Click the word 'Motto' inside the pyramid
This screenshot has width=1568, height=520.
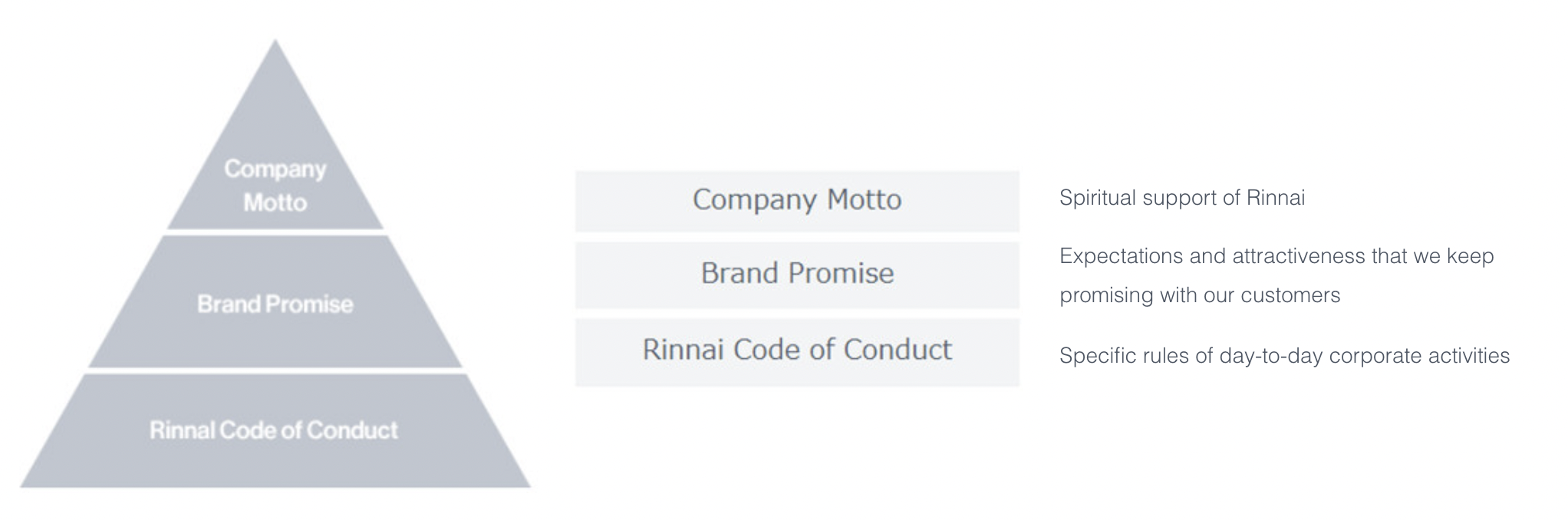coord(275,202)
